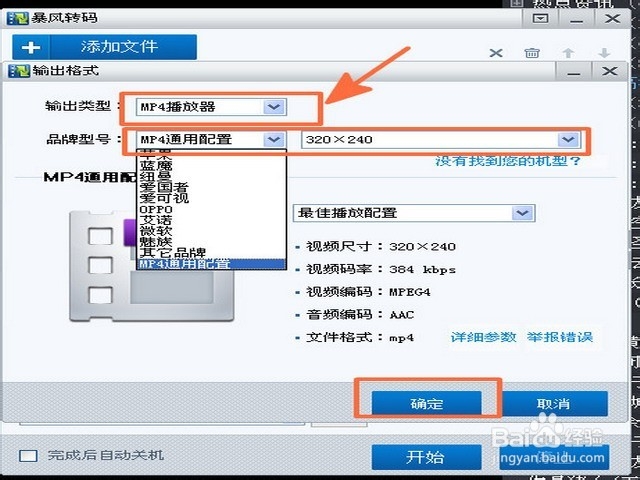Clear list with trash can icon
This screenshot has width=640, height=480.
coord(532,53)
